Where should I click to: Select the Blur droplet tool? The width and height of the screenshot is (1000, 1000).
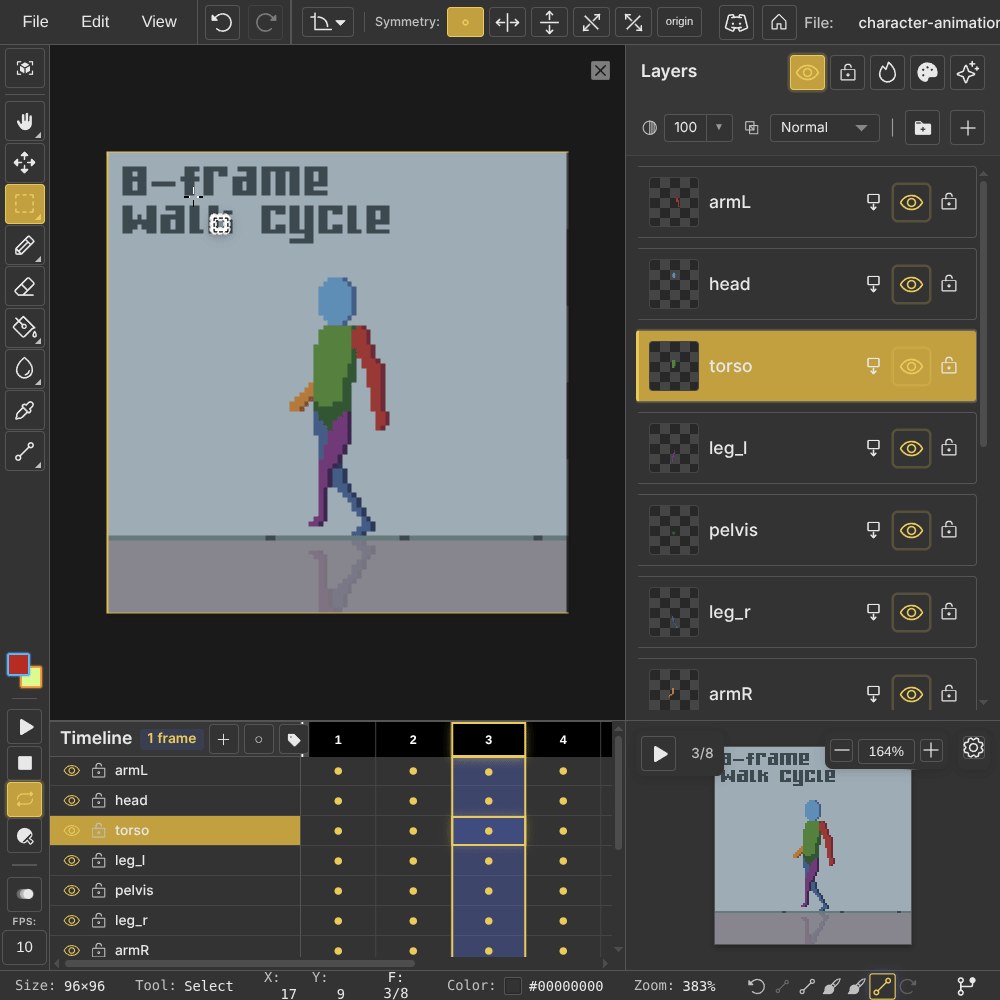pyautogui.click(x=25, y=369)
